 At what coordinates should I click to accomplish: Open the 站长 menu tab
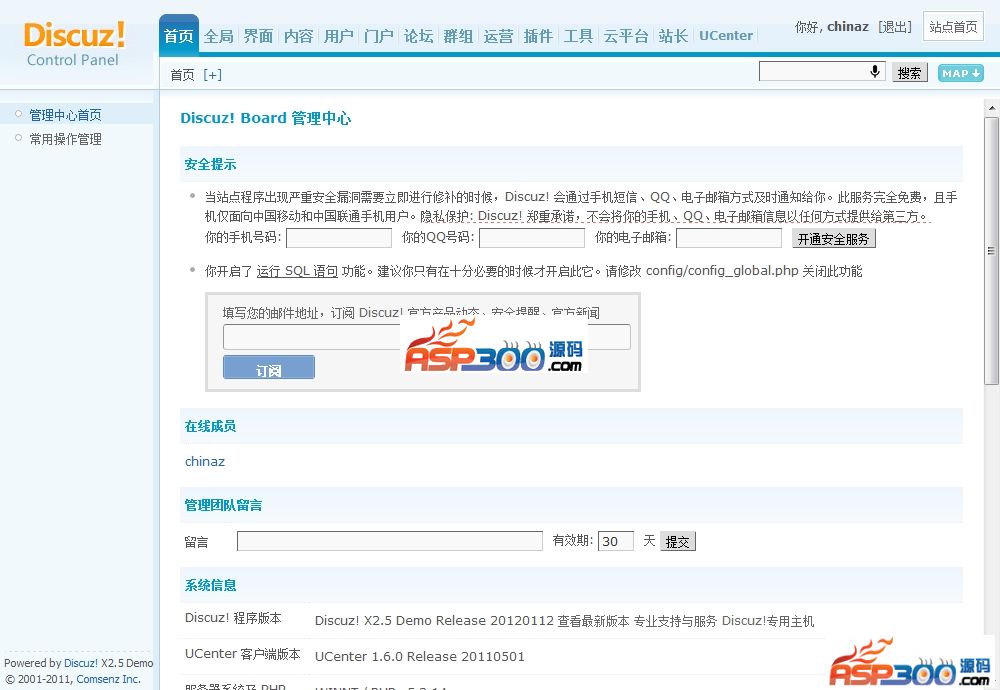[x=673, y=36]
